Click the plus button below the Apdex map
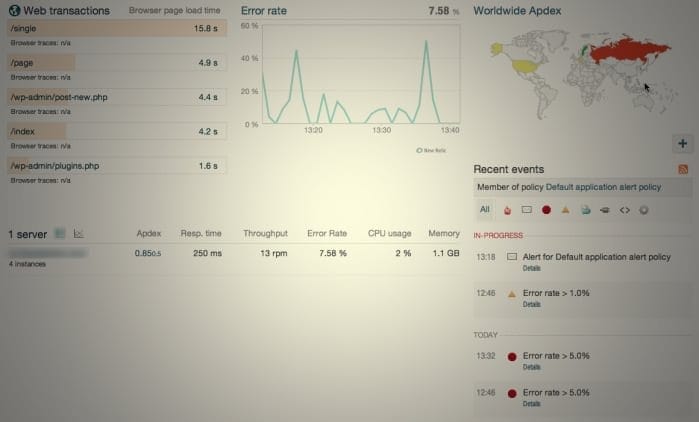 [683, 143]
